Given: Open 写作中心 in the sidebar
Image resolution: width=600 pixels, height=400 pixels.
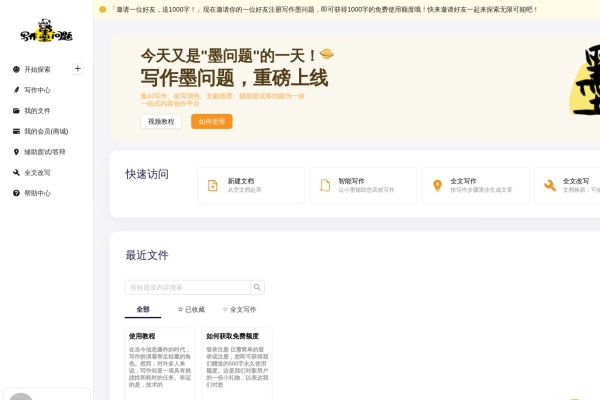Looking at the screenshot, I should [38, 90].
